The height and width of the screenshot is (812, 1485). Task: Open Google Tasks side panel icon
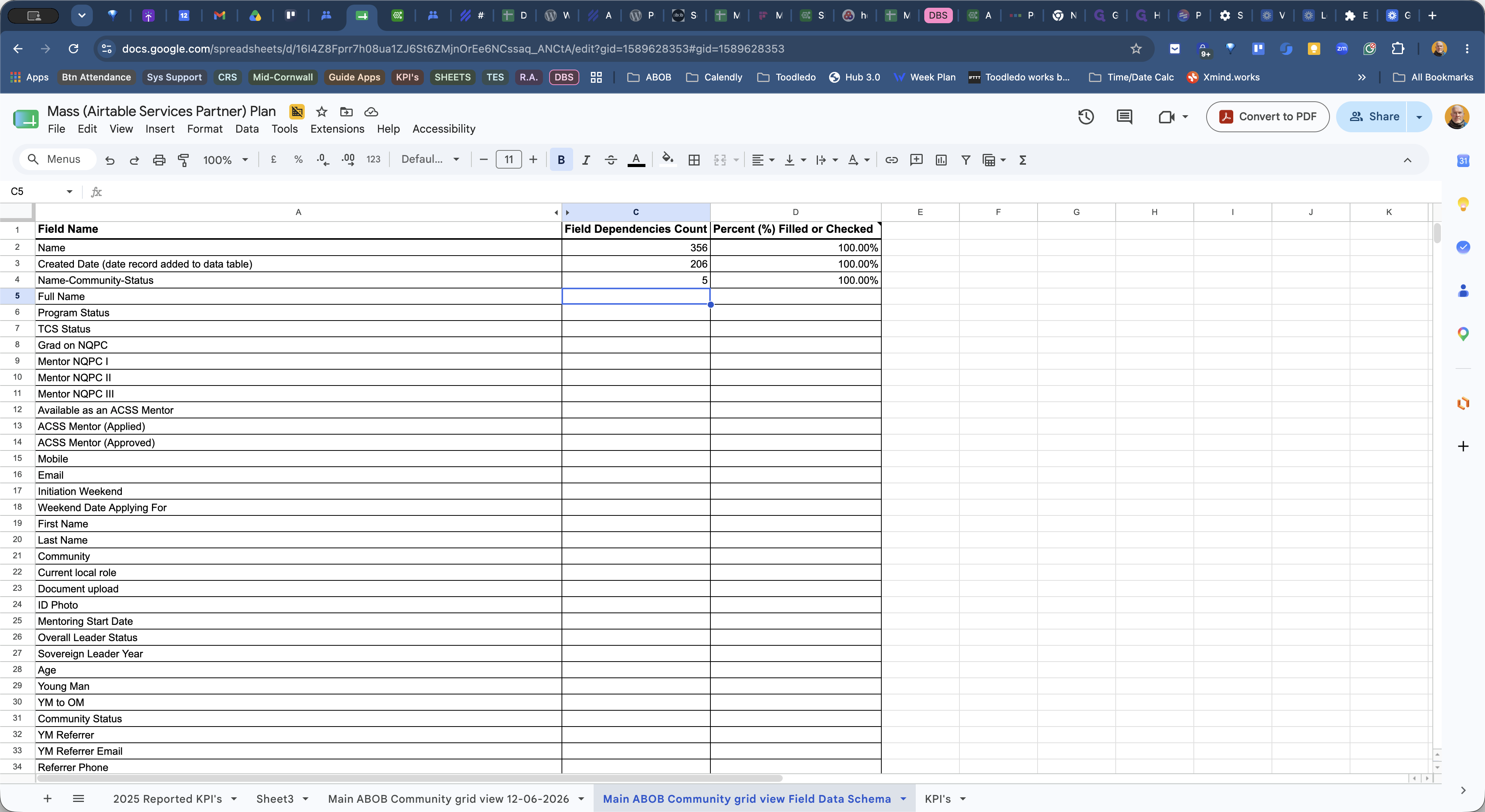(1463, 247)
